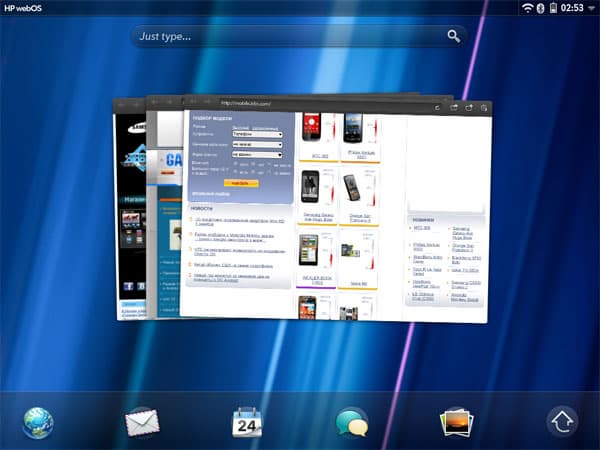Viewport: 600px width, 450px height.
Task: Open the Photos app in the dock
Action: (x=456, y=423)
